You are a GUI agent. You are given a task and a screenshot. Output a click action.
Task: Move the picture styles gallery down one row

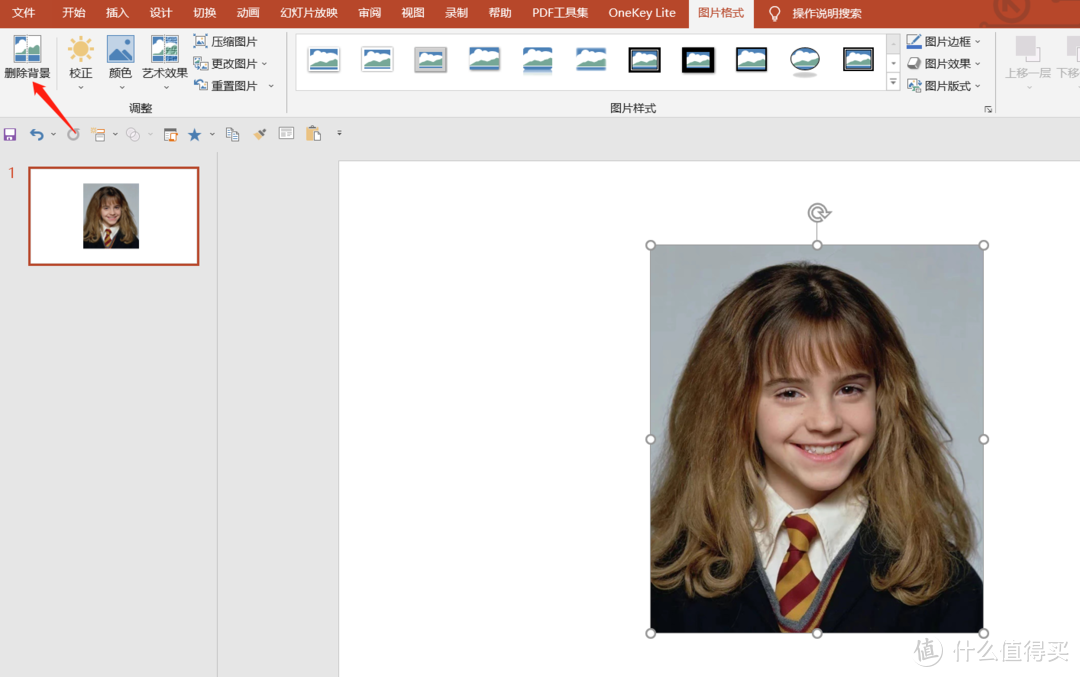893,63
